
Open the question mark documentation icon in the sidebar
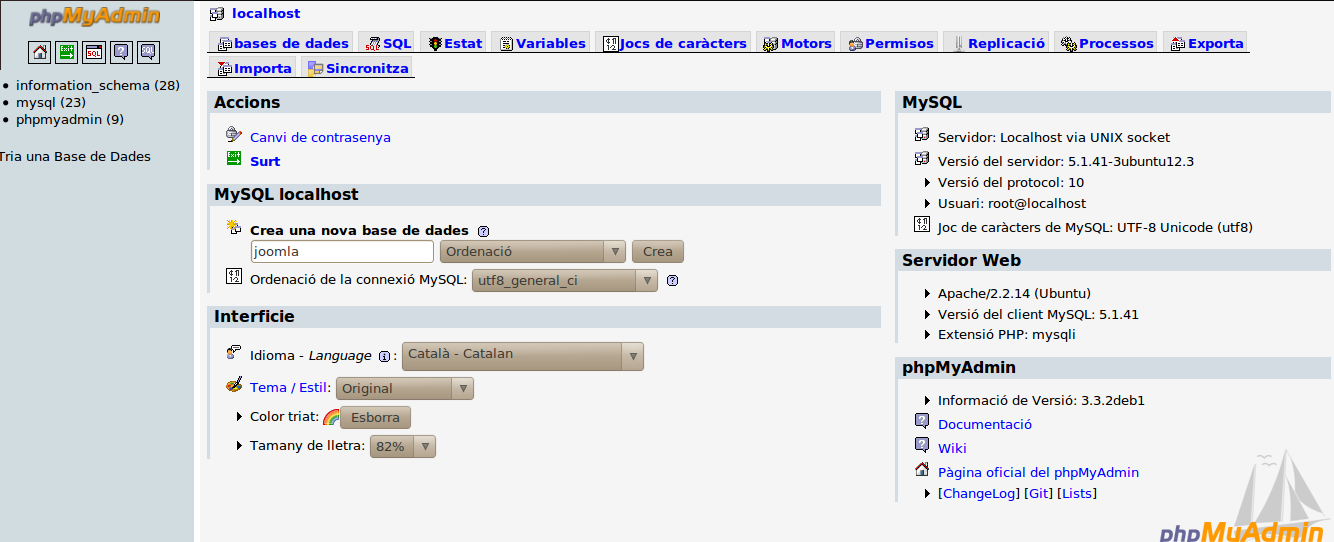point(121,52)
